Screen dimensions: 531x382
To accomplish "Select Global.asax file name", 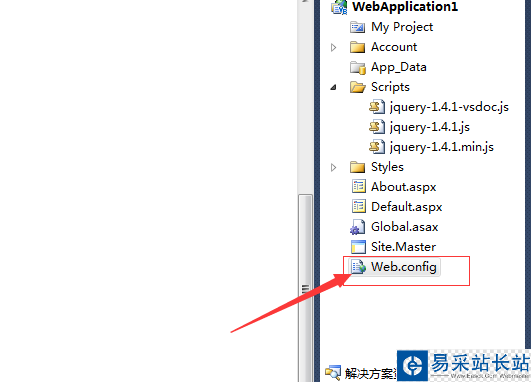I will point(405,227).
